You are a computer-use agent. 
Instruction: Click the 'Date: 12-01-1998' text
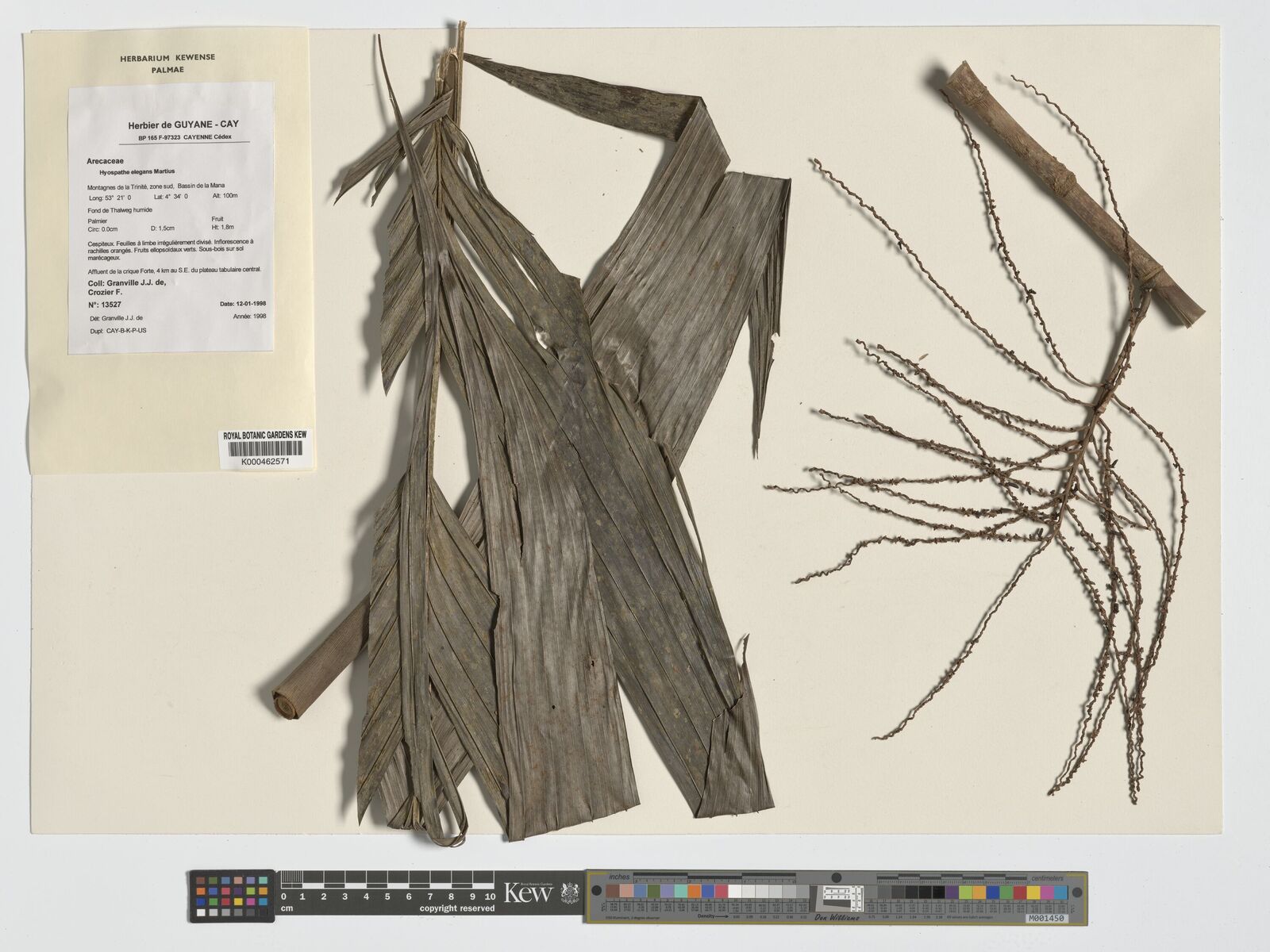[243, 305]
